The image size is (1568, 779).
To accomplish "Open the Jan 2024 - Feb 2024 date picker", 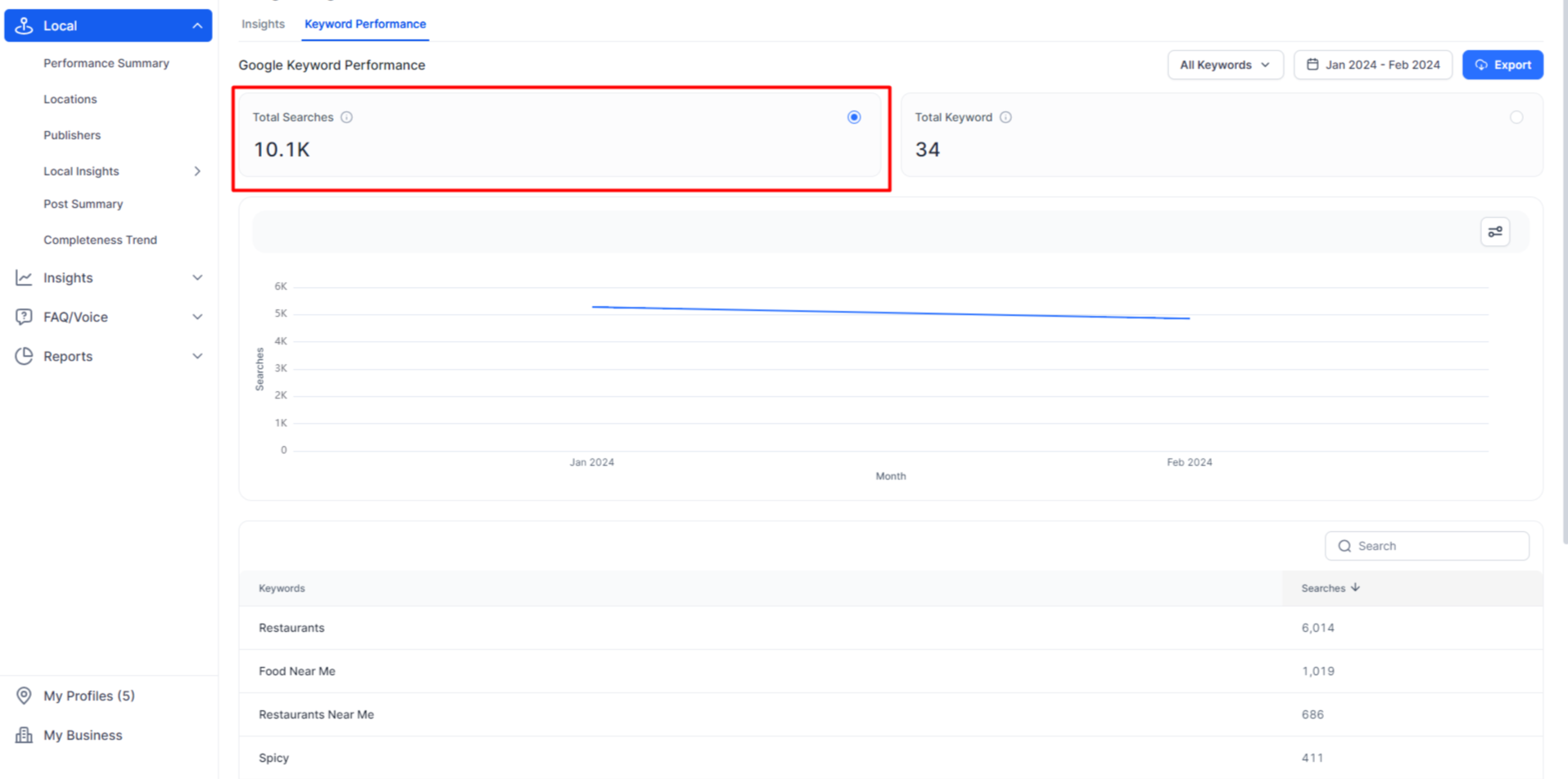I will [1373, 65].
